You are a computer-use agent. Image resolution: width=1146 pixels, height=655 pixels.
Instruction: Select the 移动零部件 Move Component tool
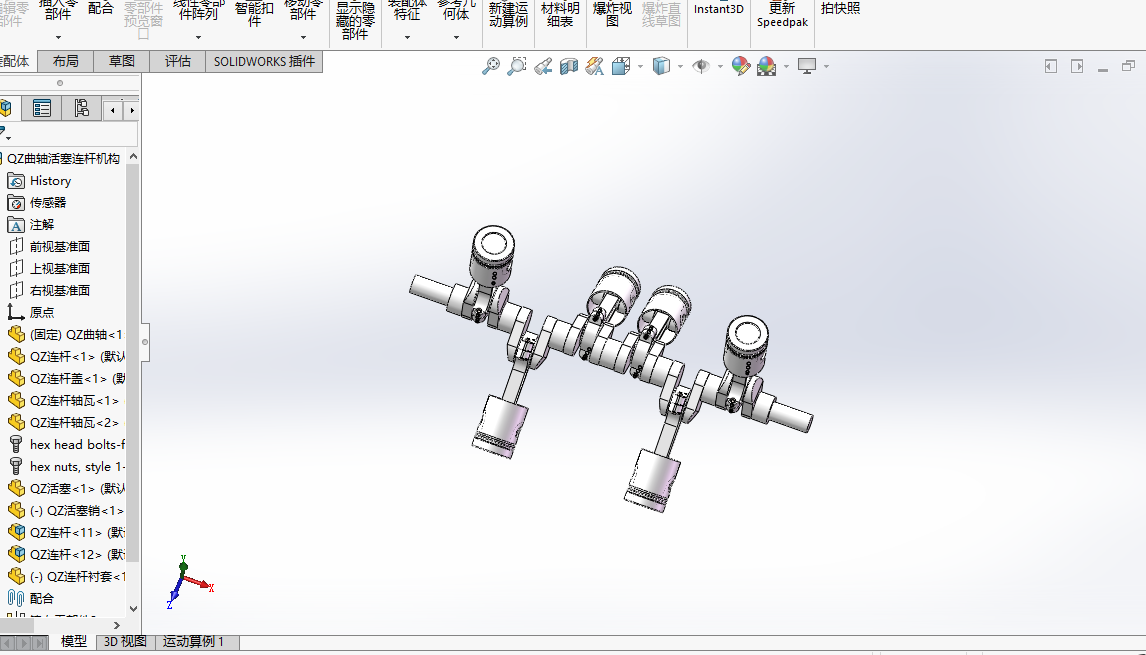pyautogui.click(x=303, y=12)
